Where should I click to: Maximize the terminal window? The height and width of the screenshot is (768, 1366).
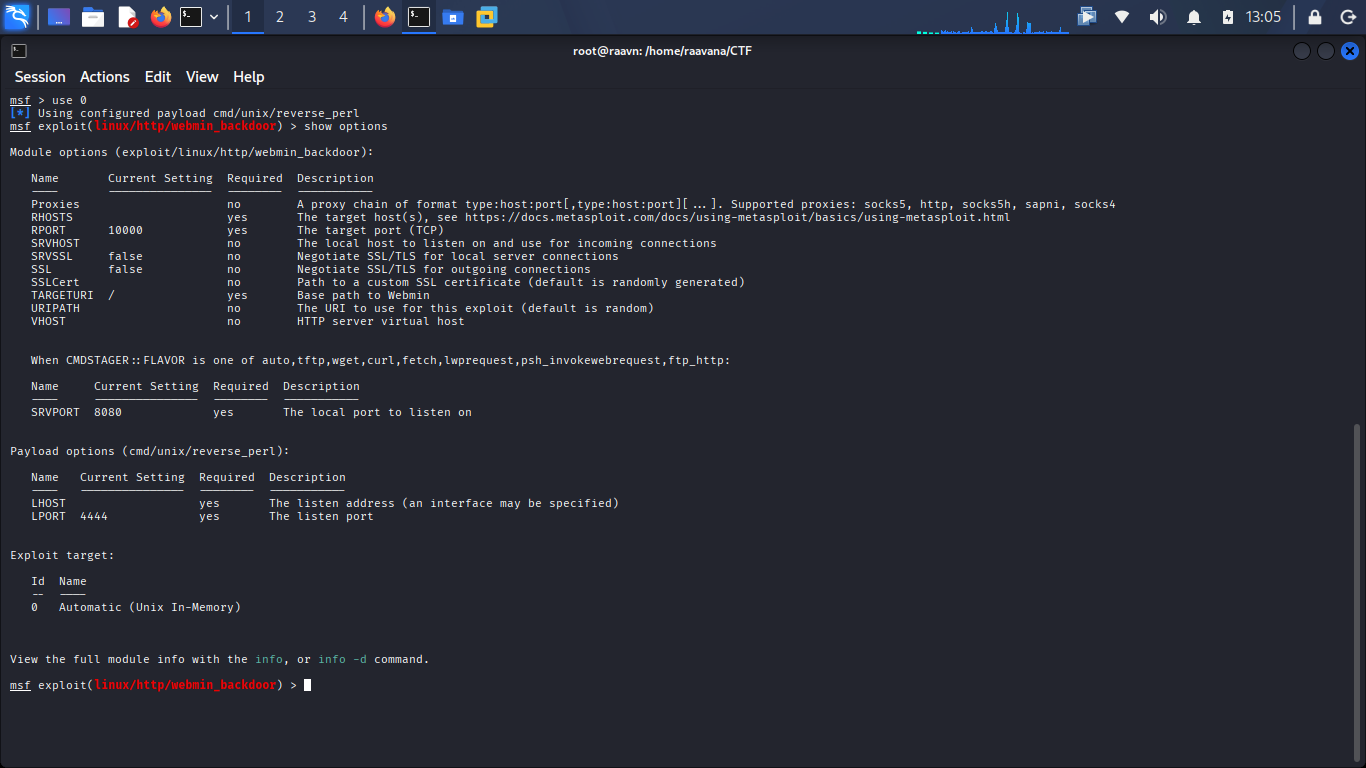tap(1325, 51)
